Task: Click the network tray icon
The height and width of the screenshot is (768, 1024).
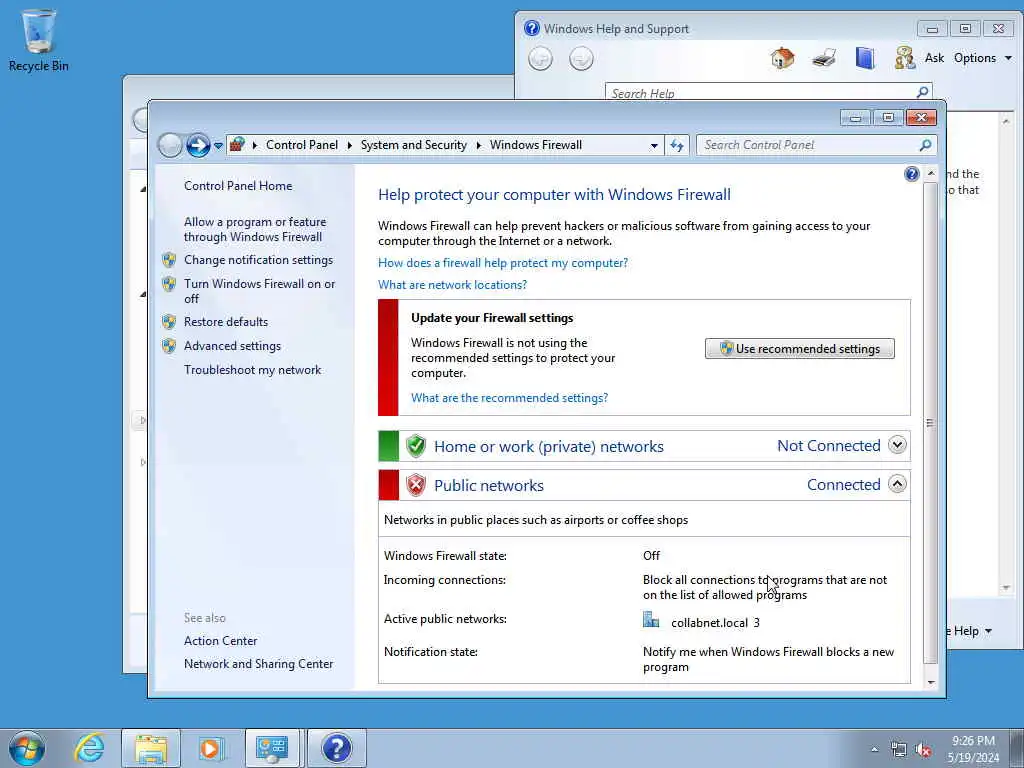Action: [899, 750]
